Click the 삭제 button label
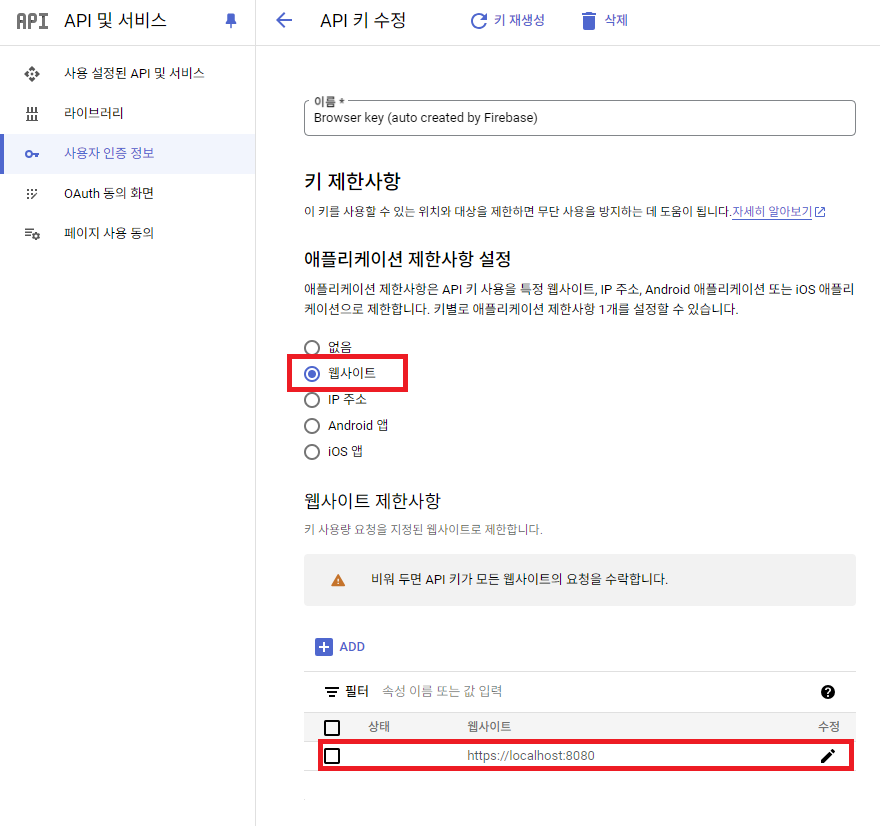The height and width of the screenshot is (826, 880). pyautogui.click(x=616, y=20)
